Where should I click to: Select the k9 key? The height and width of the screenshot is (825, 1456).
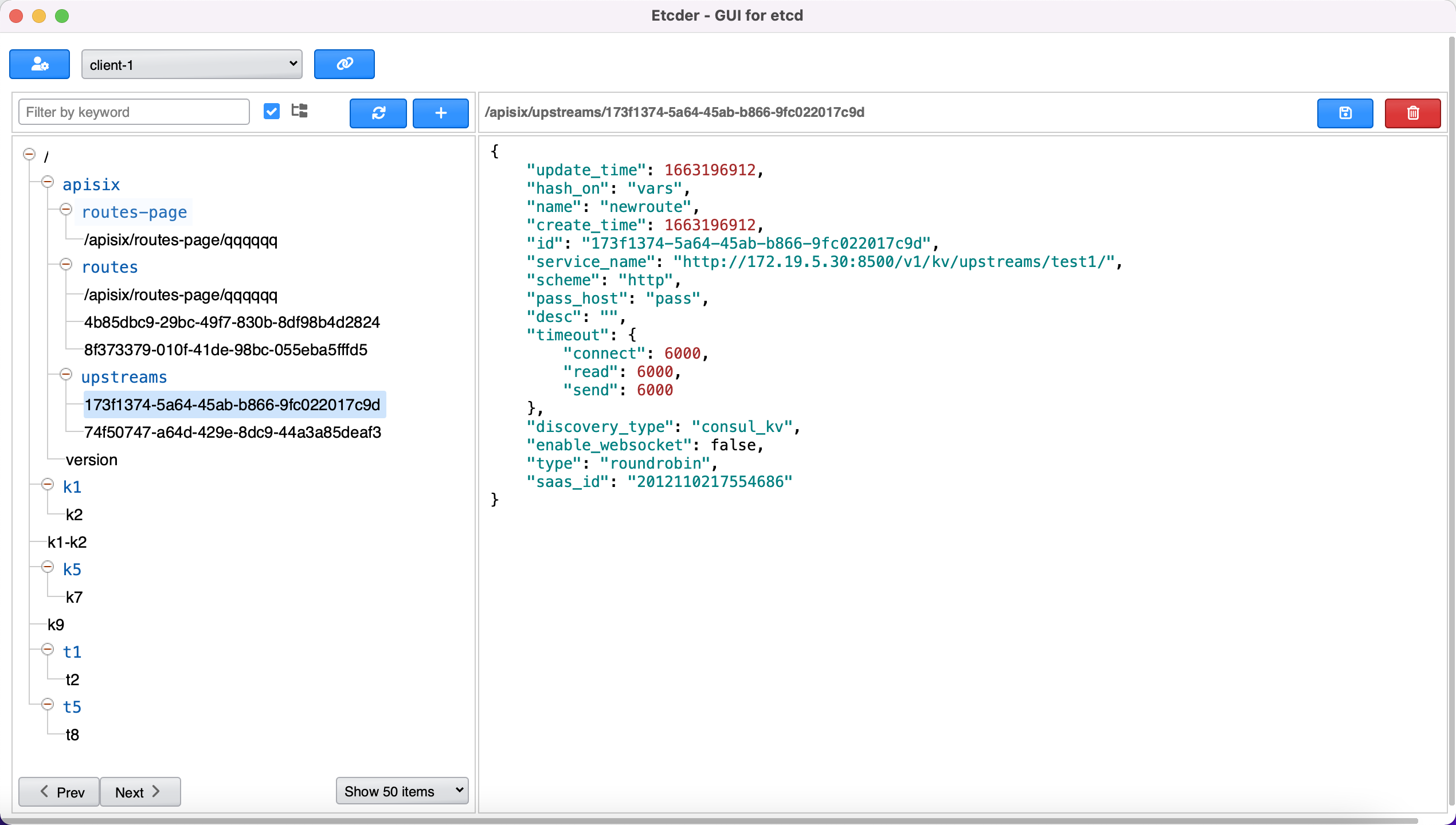pyautogui.click(x=56, y=625)
